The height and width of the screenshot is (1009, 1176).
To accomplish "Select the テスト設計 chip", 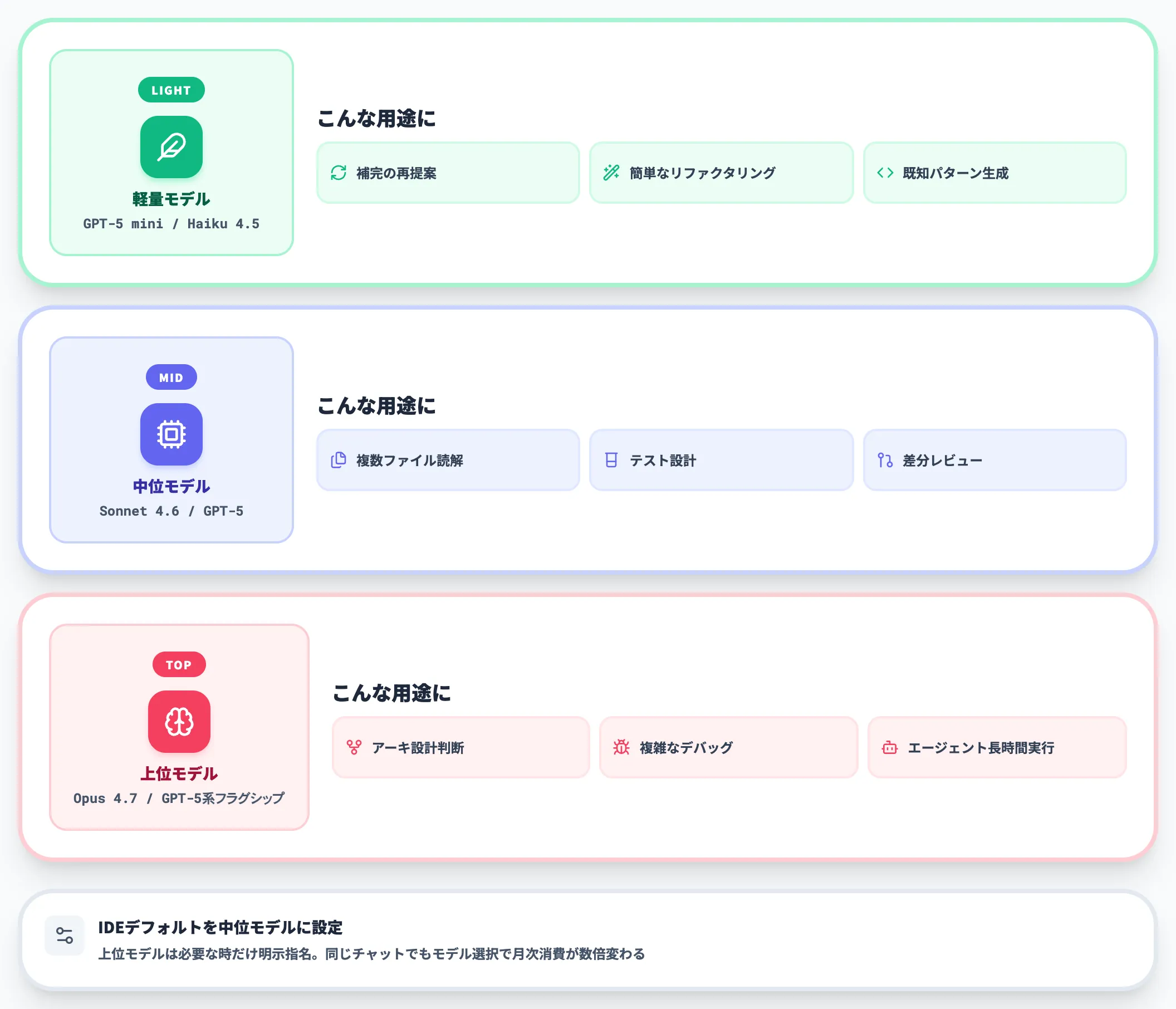I will point(722,459).
